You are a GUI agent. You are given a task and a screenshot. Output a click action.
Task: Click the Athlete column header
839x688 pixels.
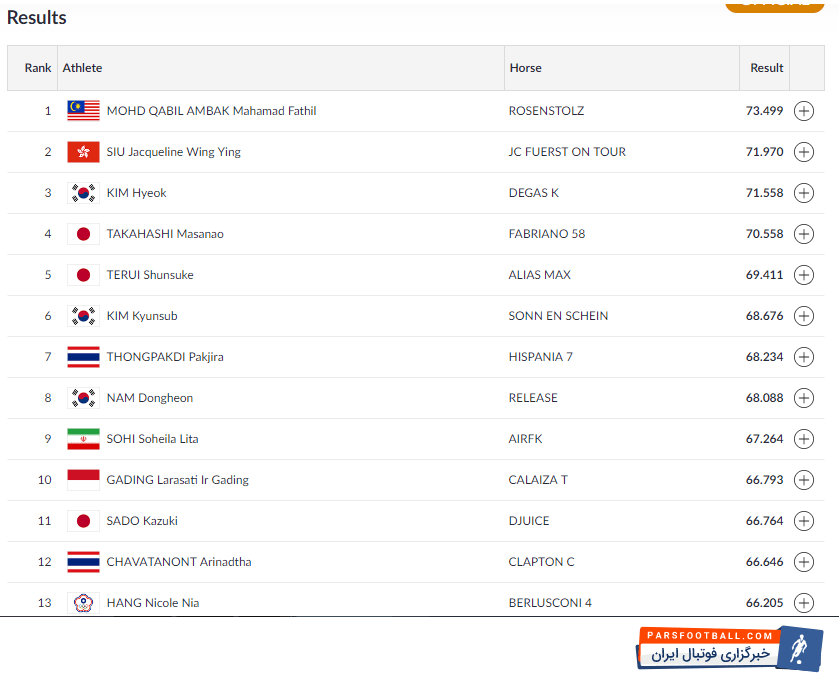click(83, 68)
